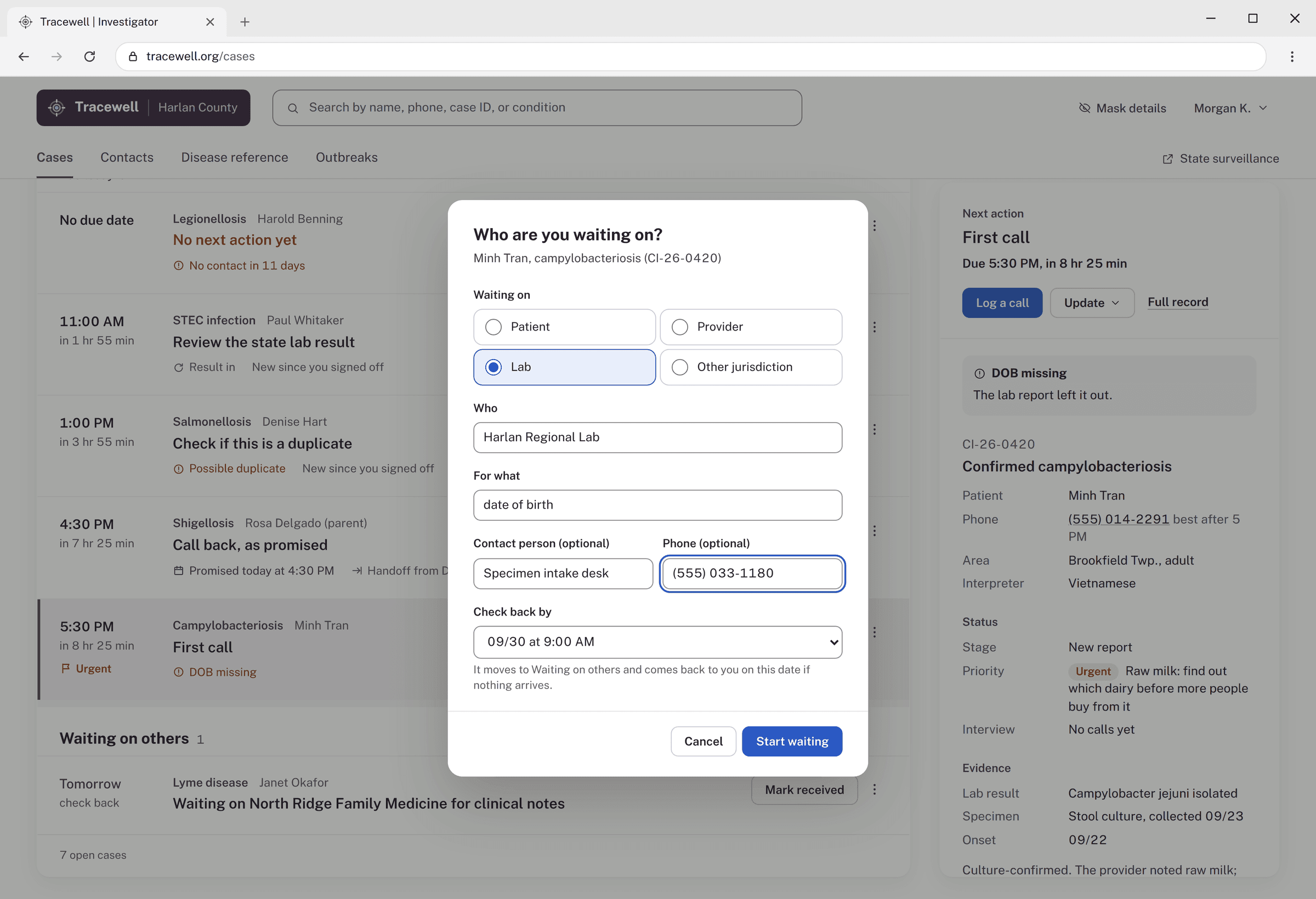Open the Morgan K. user menu
This screenshot has width=1316, height=899.
(x=1230, y=107)
